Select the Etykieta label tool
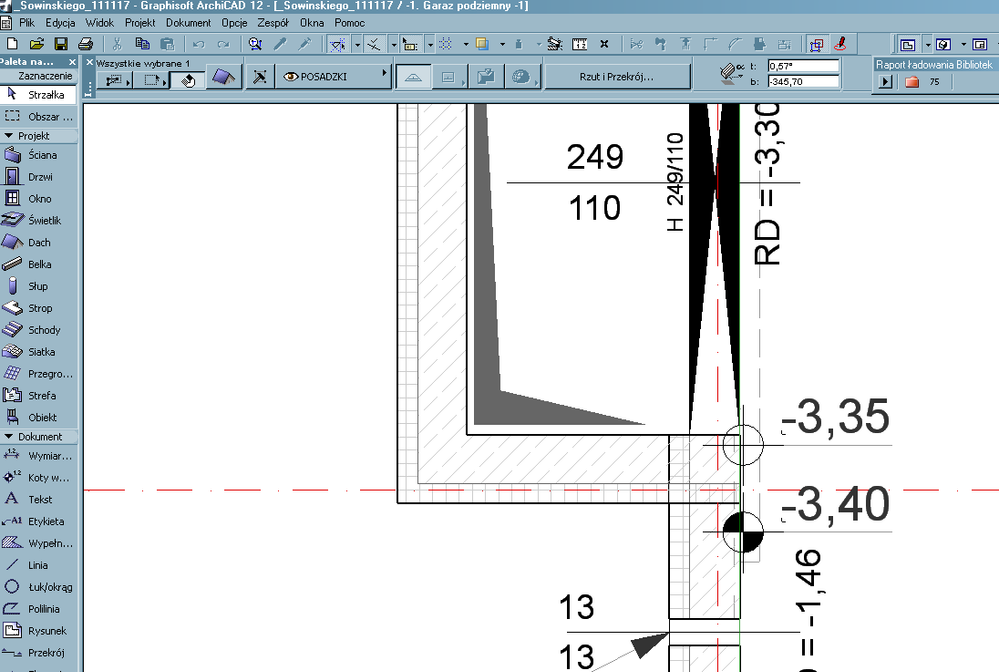The image size is (999, 672). (x=38, y=521)
